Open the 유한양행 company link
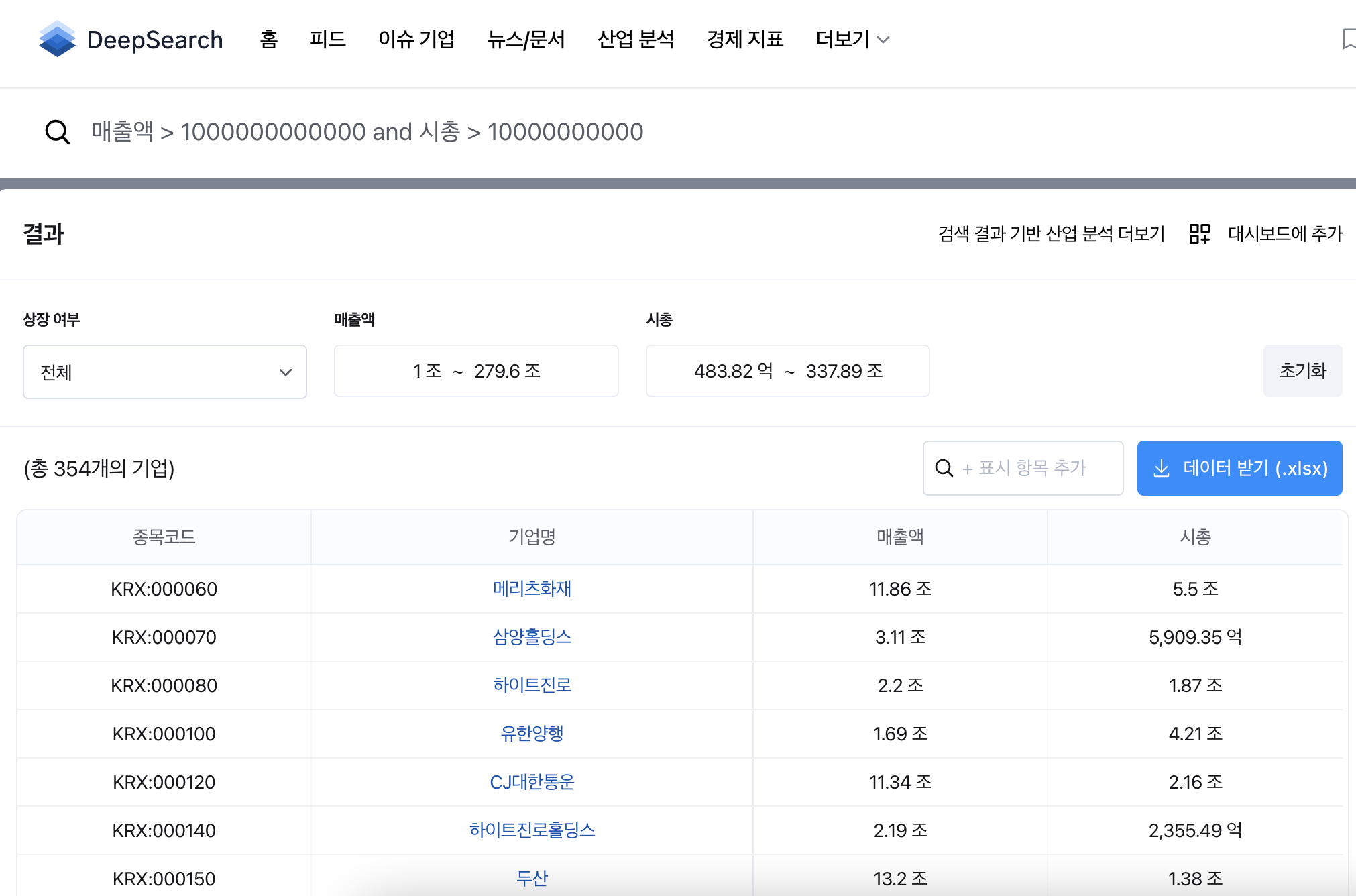 [x=532, y=734]
